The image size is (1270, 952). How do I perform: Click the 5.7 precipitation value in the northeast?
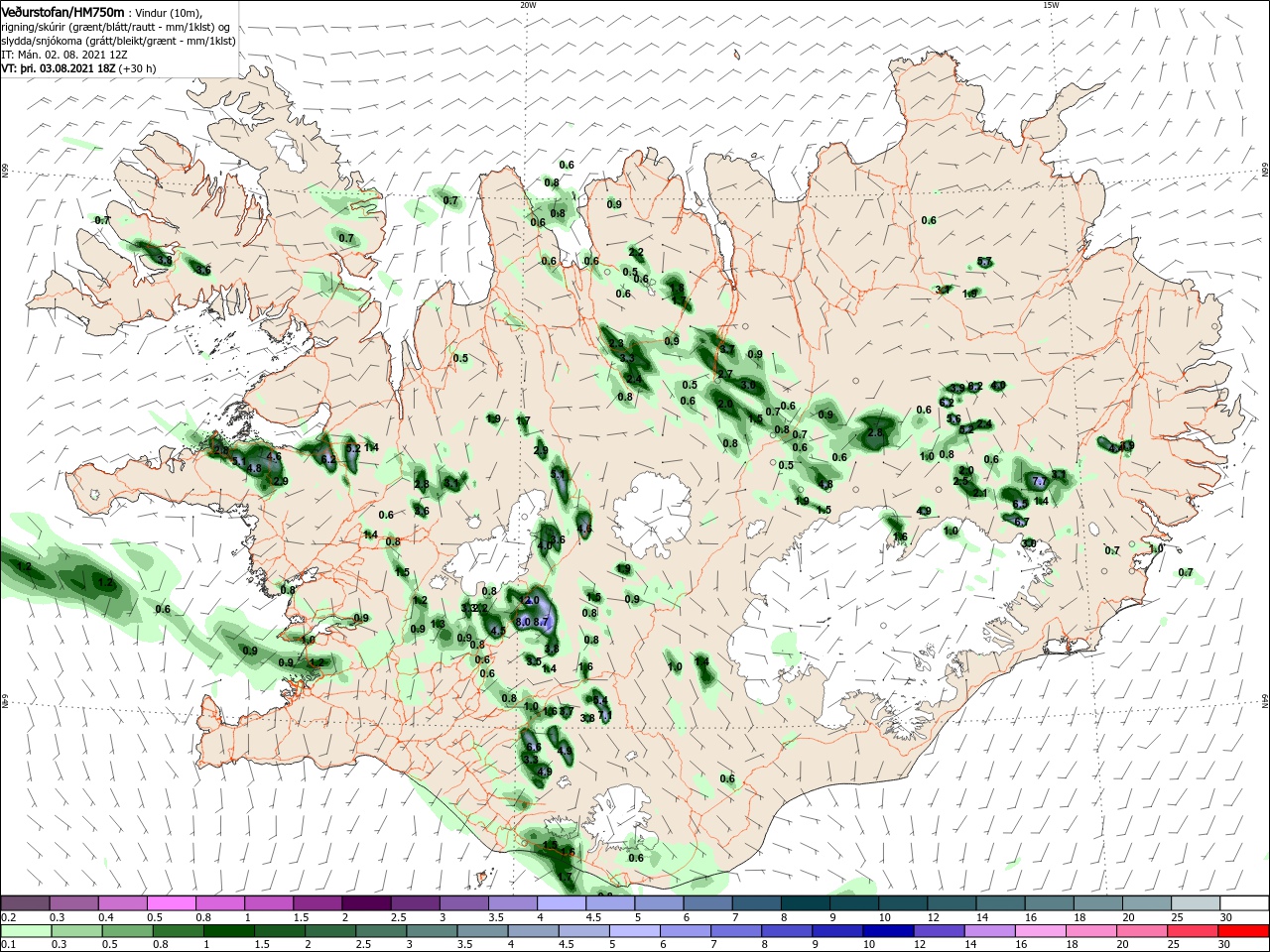click(984, 262)
